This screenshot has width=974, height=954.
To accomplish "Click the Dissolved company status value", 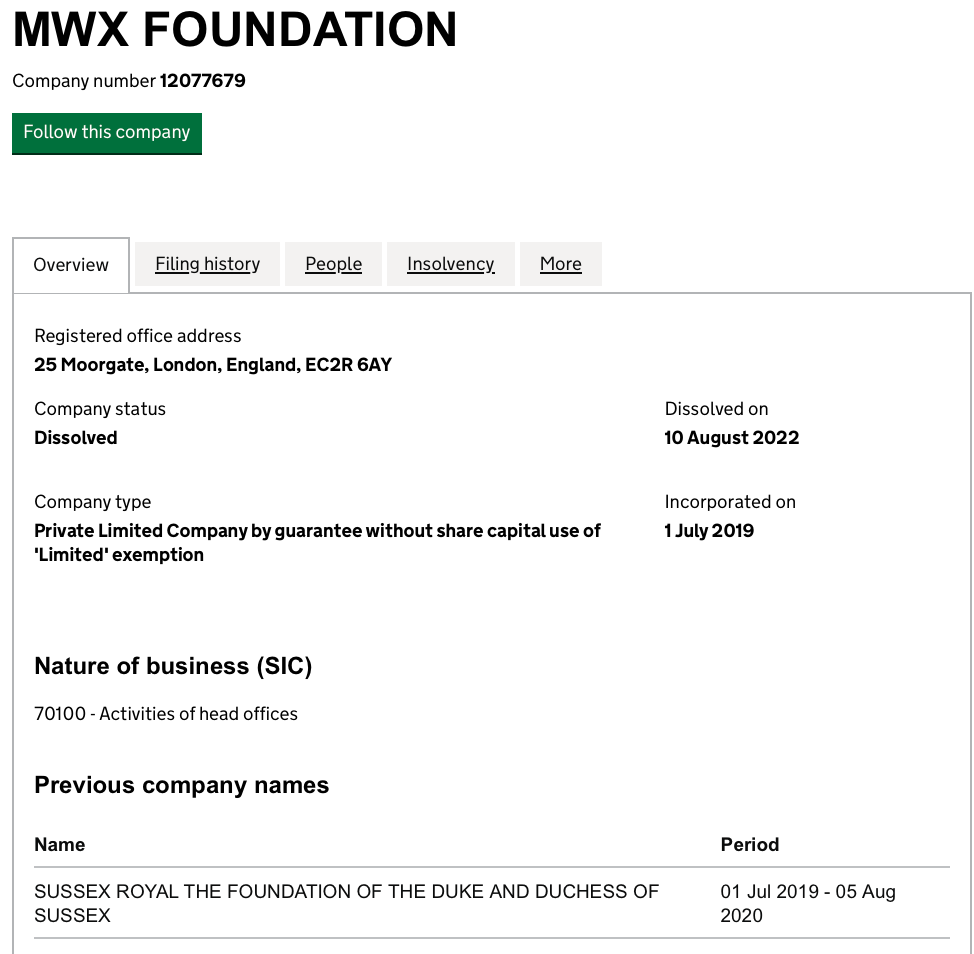I will click(76, 438).
